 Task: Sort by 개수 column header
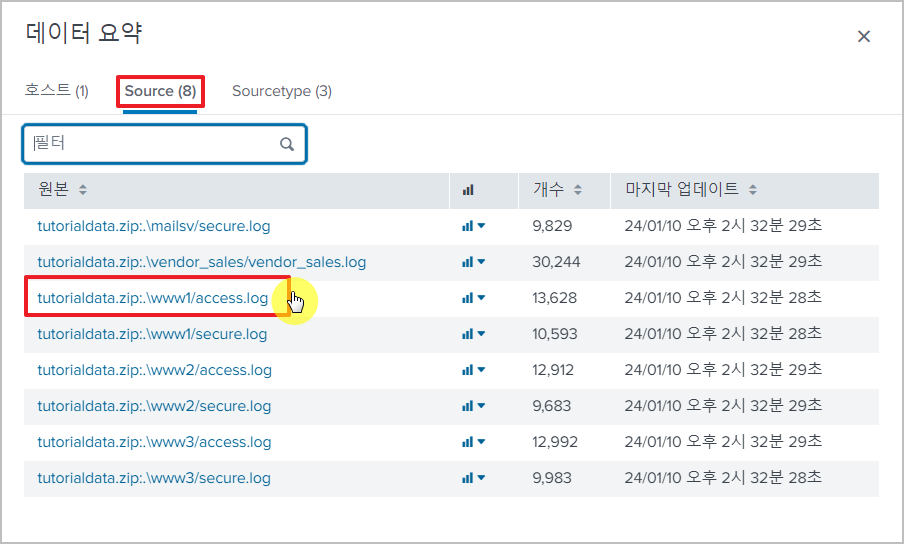557,189
